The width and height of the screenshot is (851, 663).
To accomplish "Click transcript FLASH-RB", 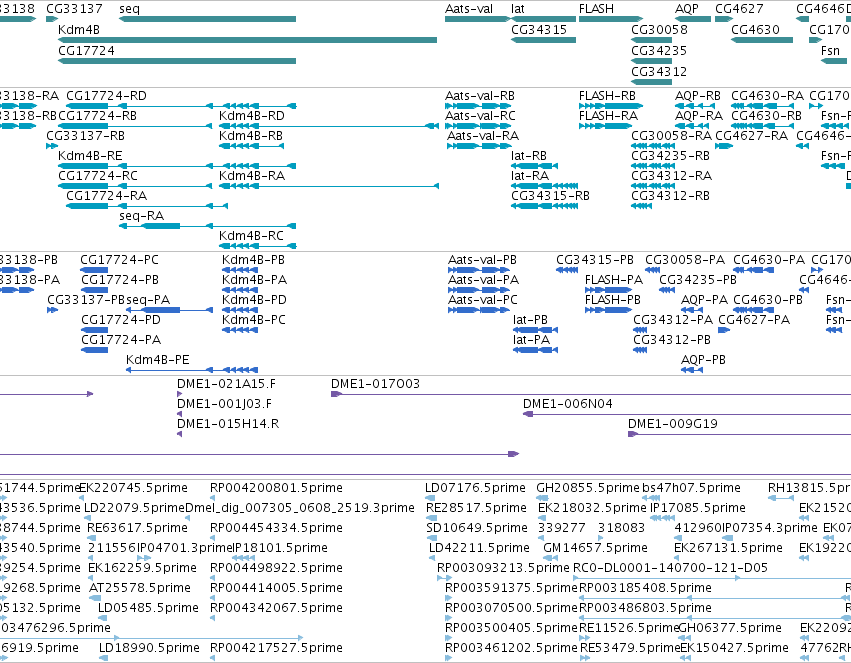I will tap(611, 106).
